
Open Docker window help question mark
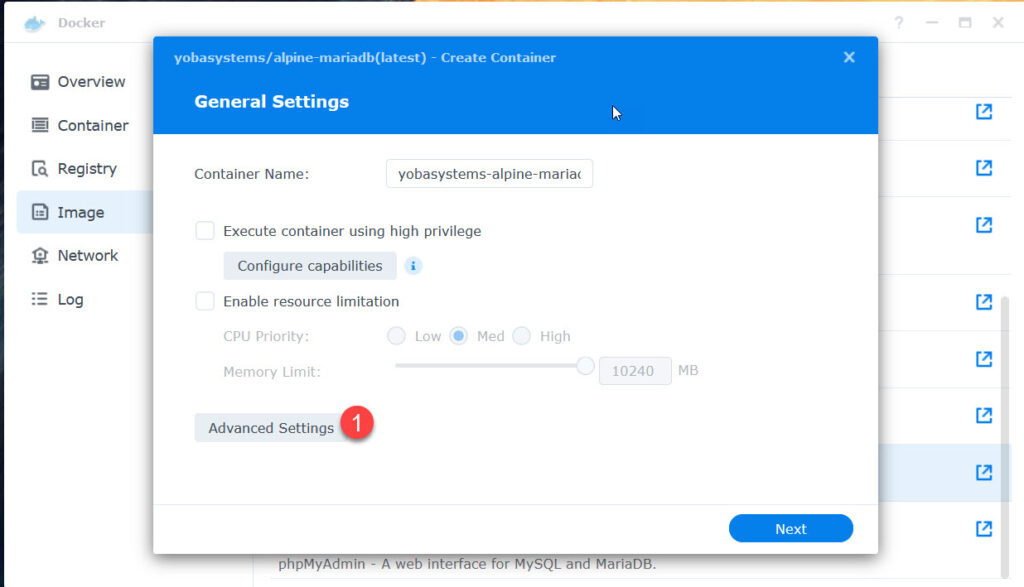[x=899, y=23]
